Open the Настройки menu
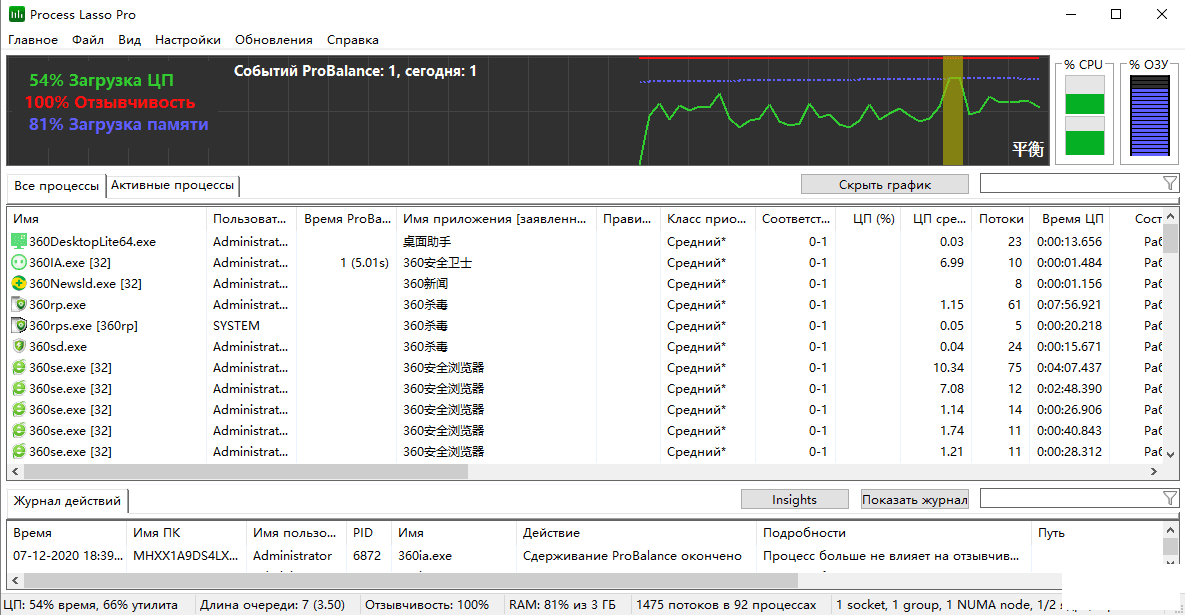This screenshot has height=615, width=1185. (187, 40)
